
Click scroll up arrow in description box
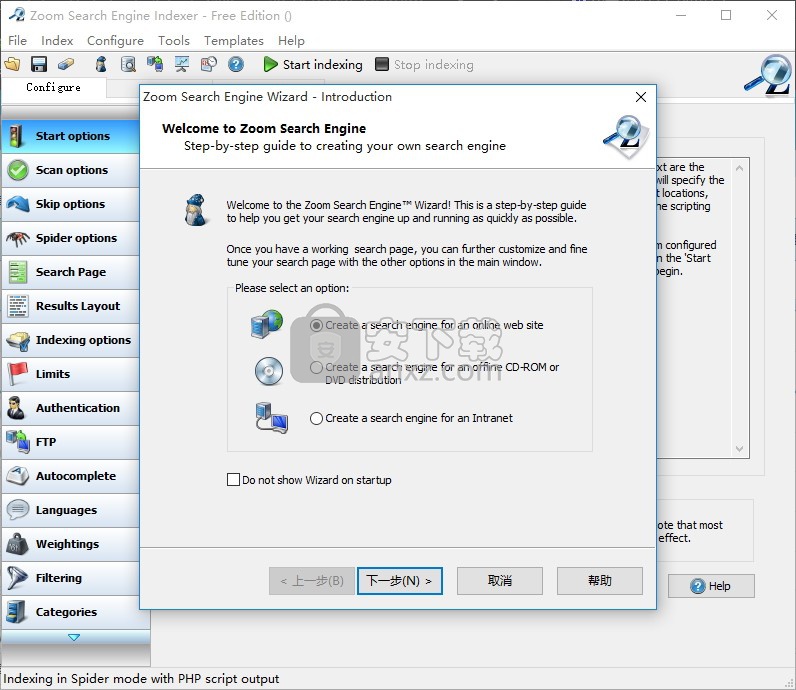[x=739, y=168]
